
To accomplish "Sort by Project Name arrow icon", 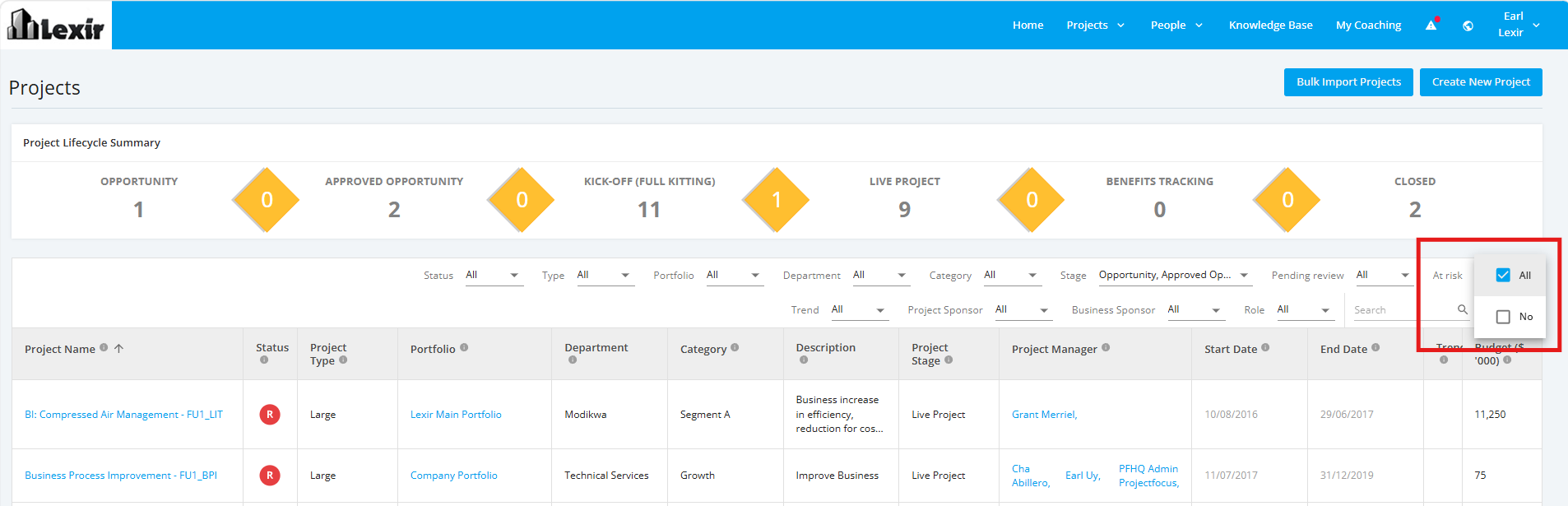I will [118, 349].
